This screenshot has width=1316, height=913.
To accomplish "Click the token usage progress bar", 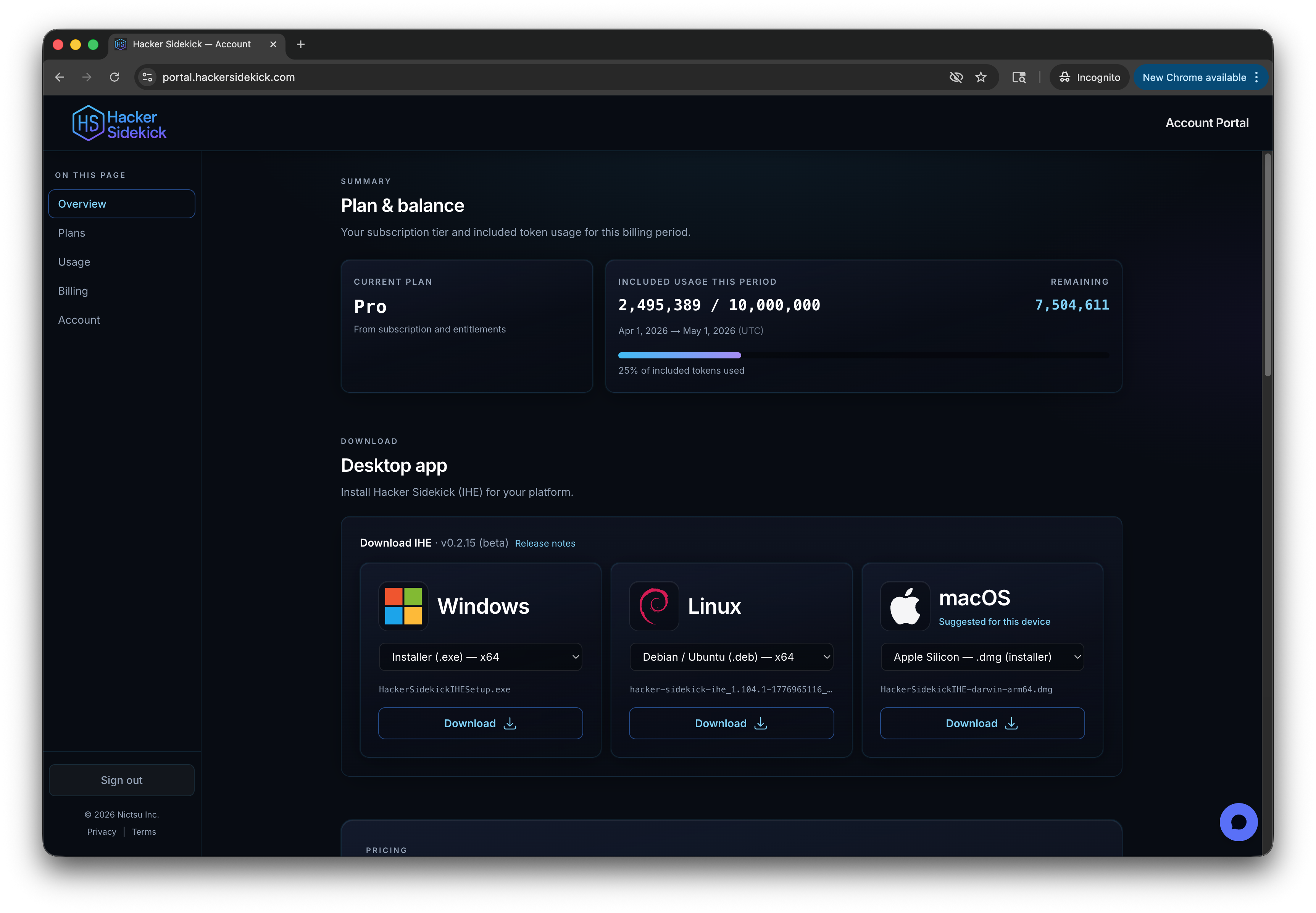I will click(863, 355).
